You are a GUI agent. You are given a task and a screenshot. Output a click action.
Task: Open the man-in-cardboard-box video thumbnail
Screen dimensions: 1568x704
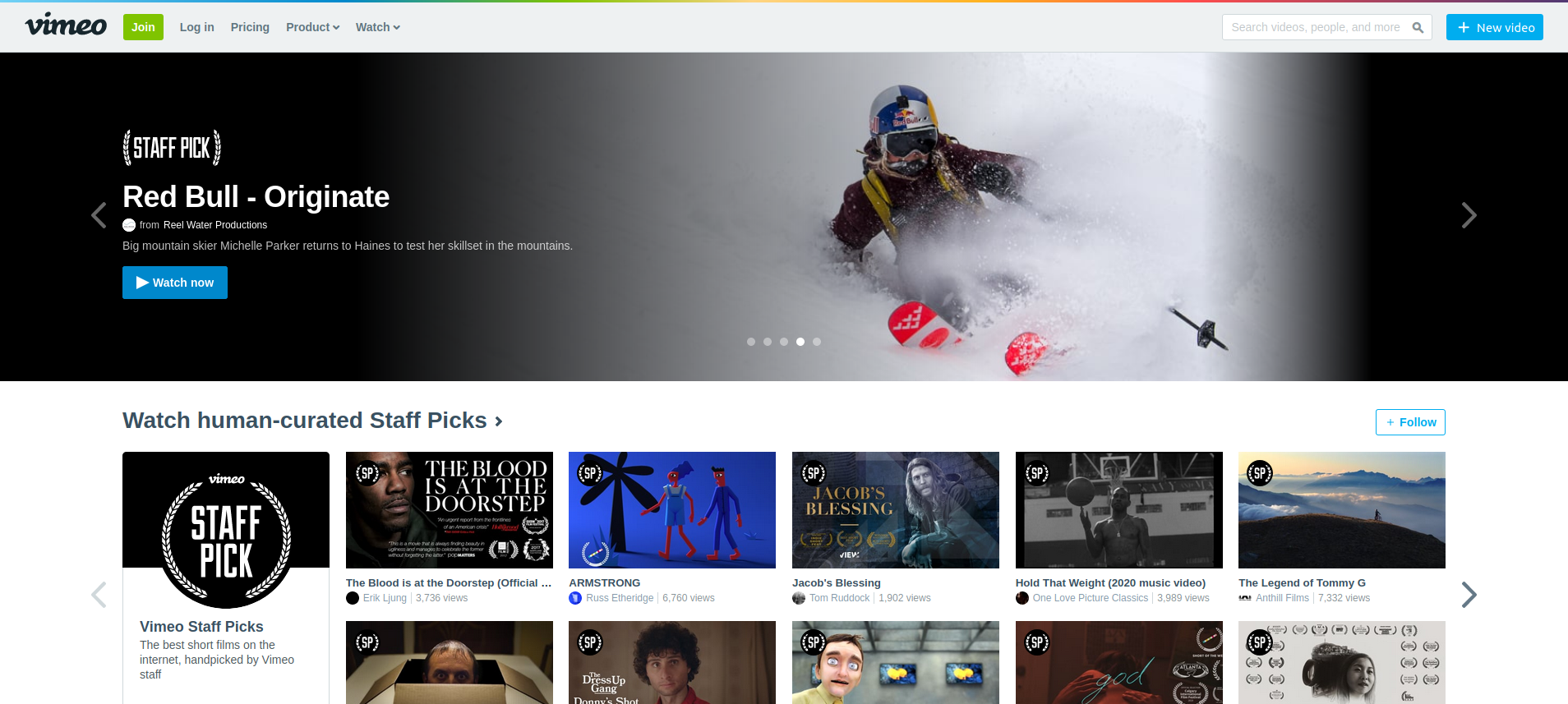450,662
